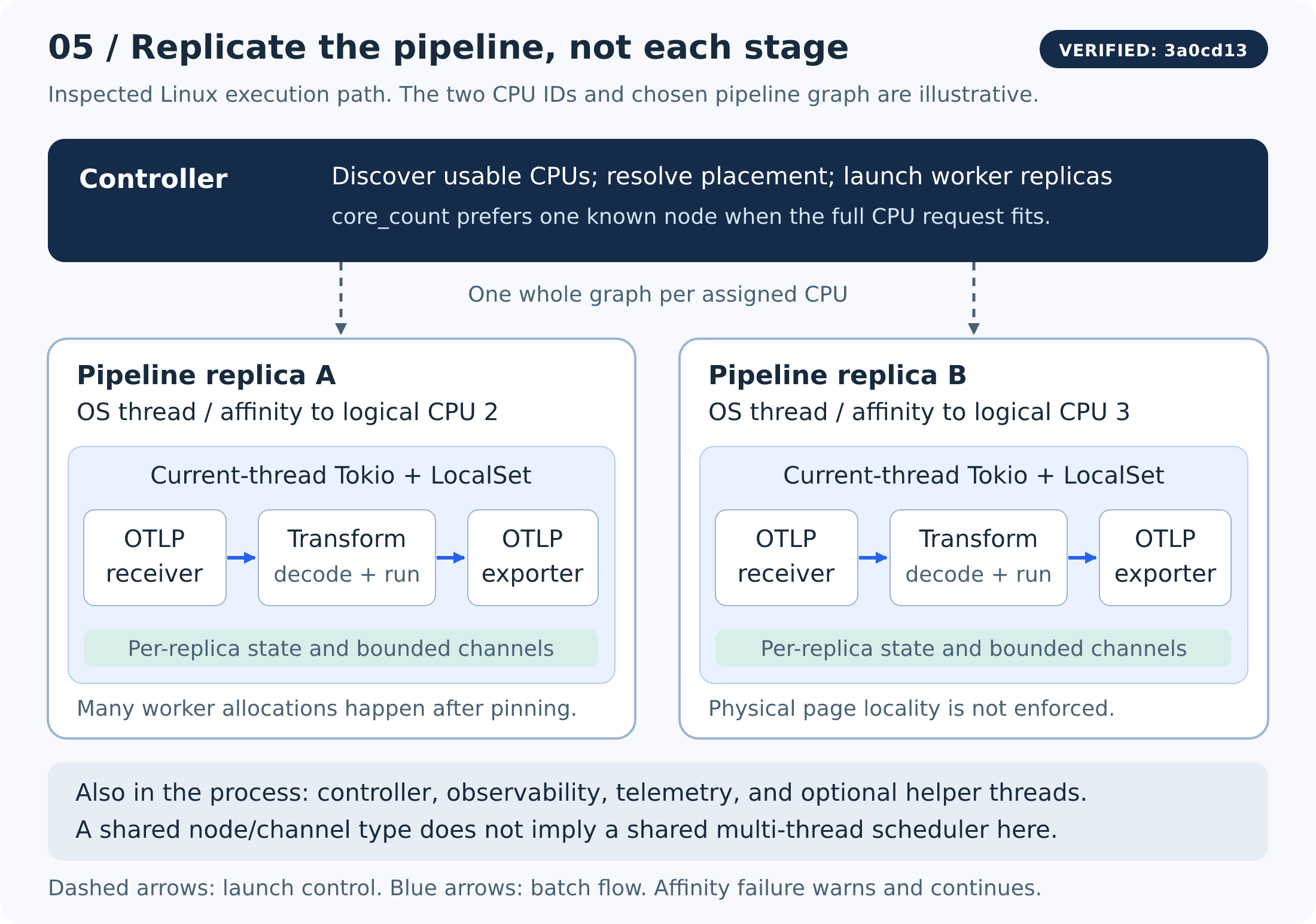
Task: Click the VERIFIED: 3a0cd13 badge
Action: tap(1153, 49)
